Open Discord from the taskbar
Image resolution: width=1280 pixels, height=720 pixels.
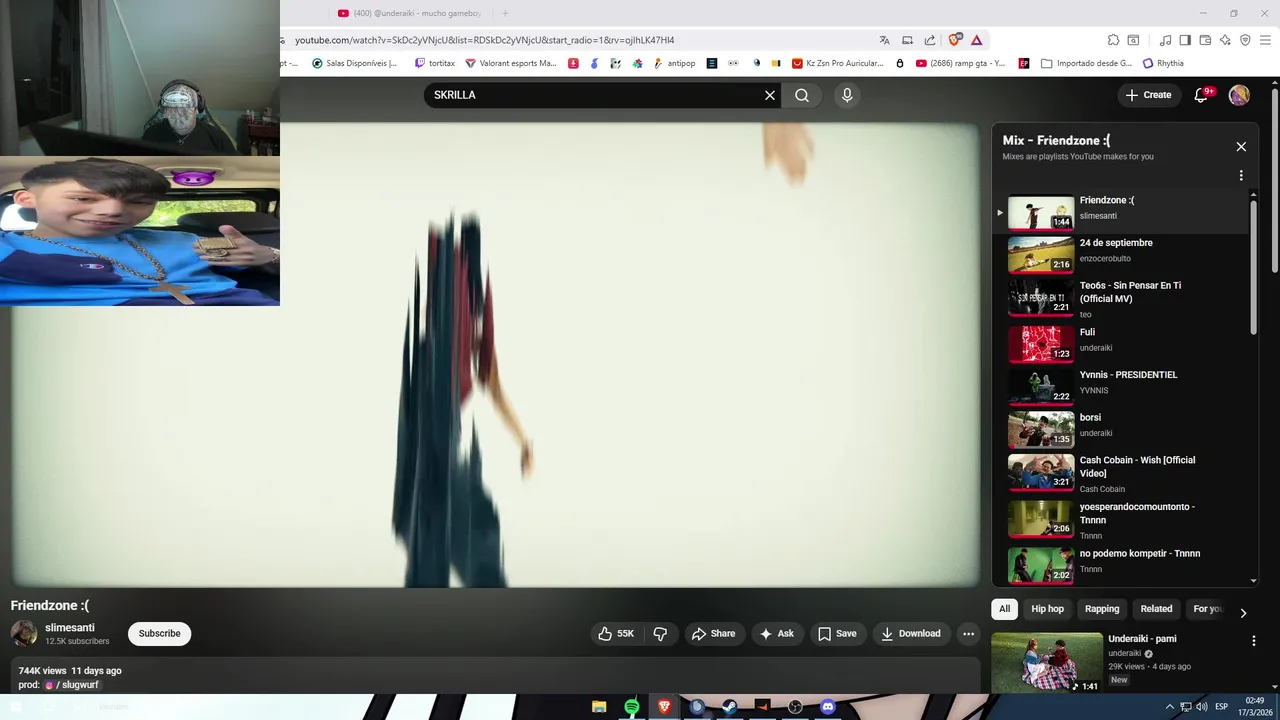[x=827, y=707]
